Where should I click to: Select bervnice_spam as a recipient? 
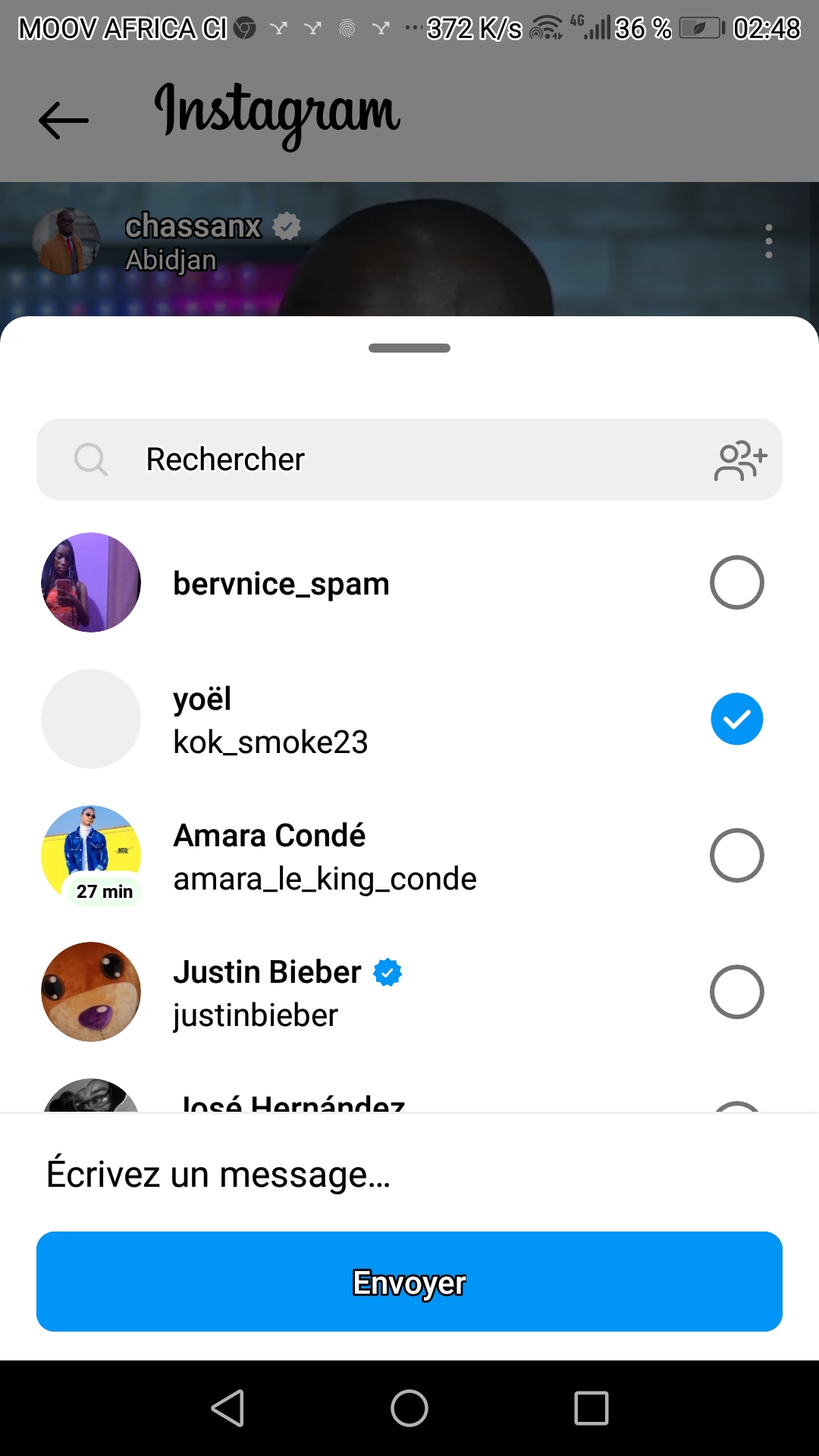click(736, 582)
